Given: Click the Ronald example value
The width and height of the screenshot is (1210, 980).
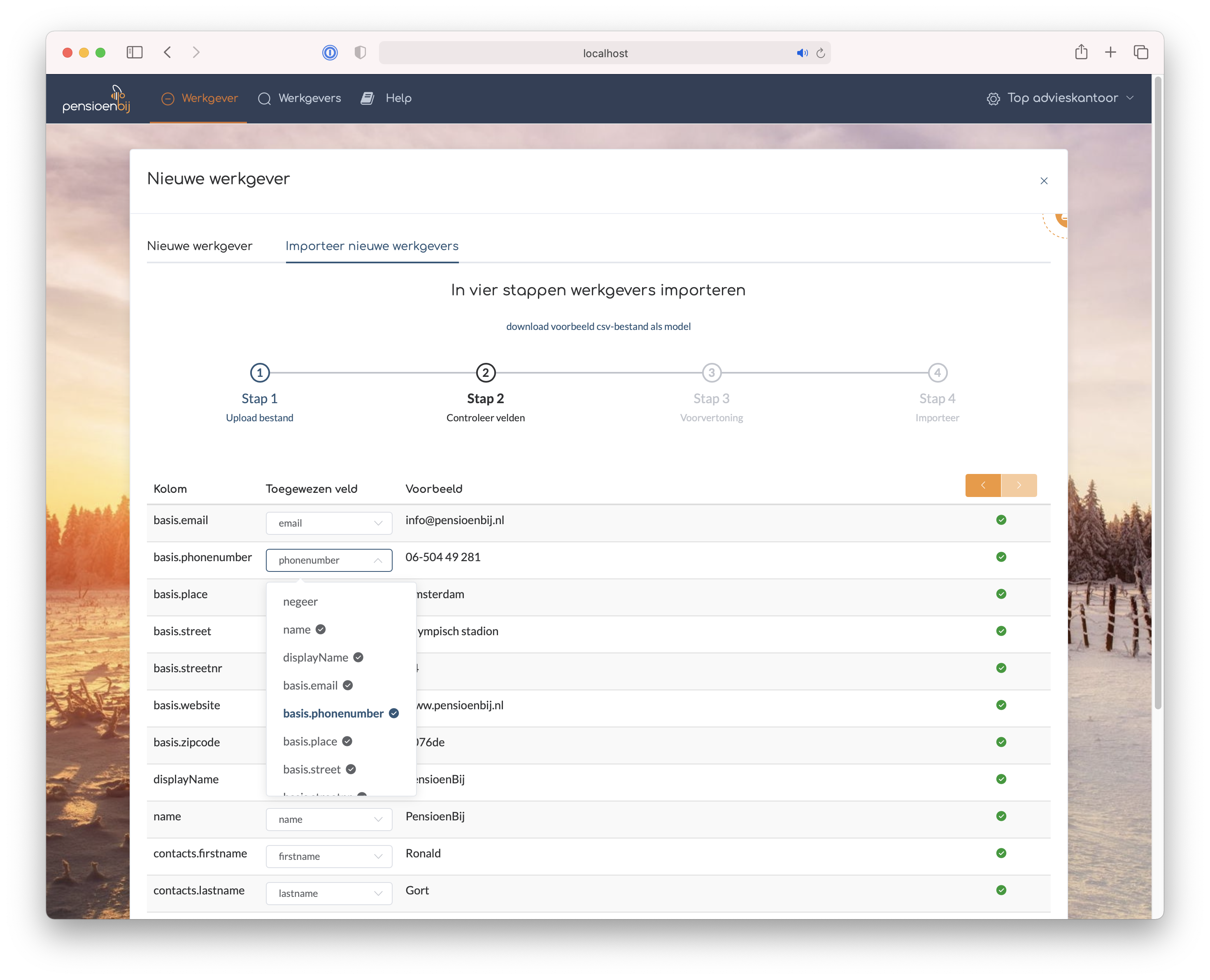Looking at the screenshot, I should click(423, 854).
